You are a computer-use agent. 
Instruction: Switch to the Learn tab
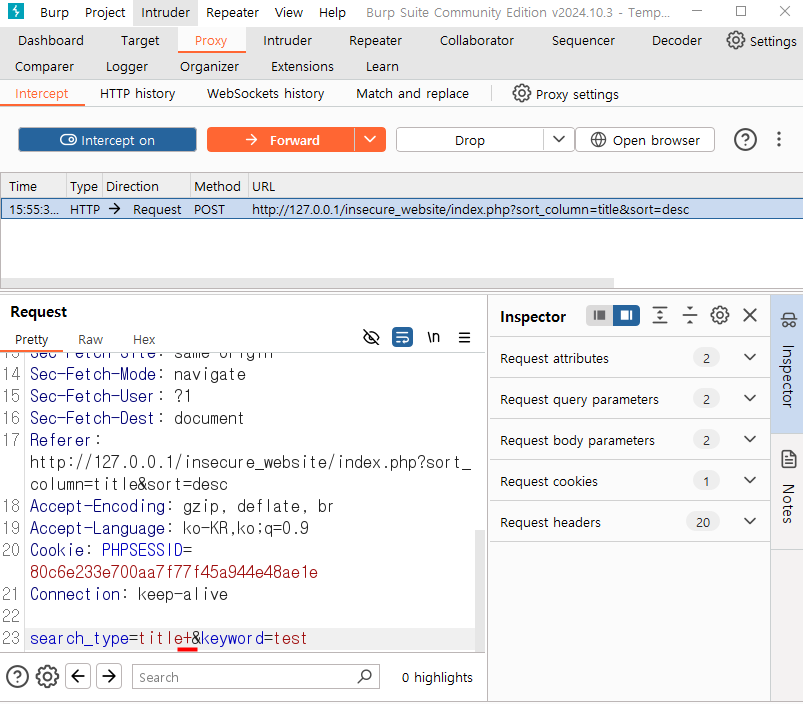tap(382, 67)
